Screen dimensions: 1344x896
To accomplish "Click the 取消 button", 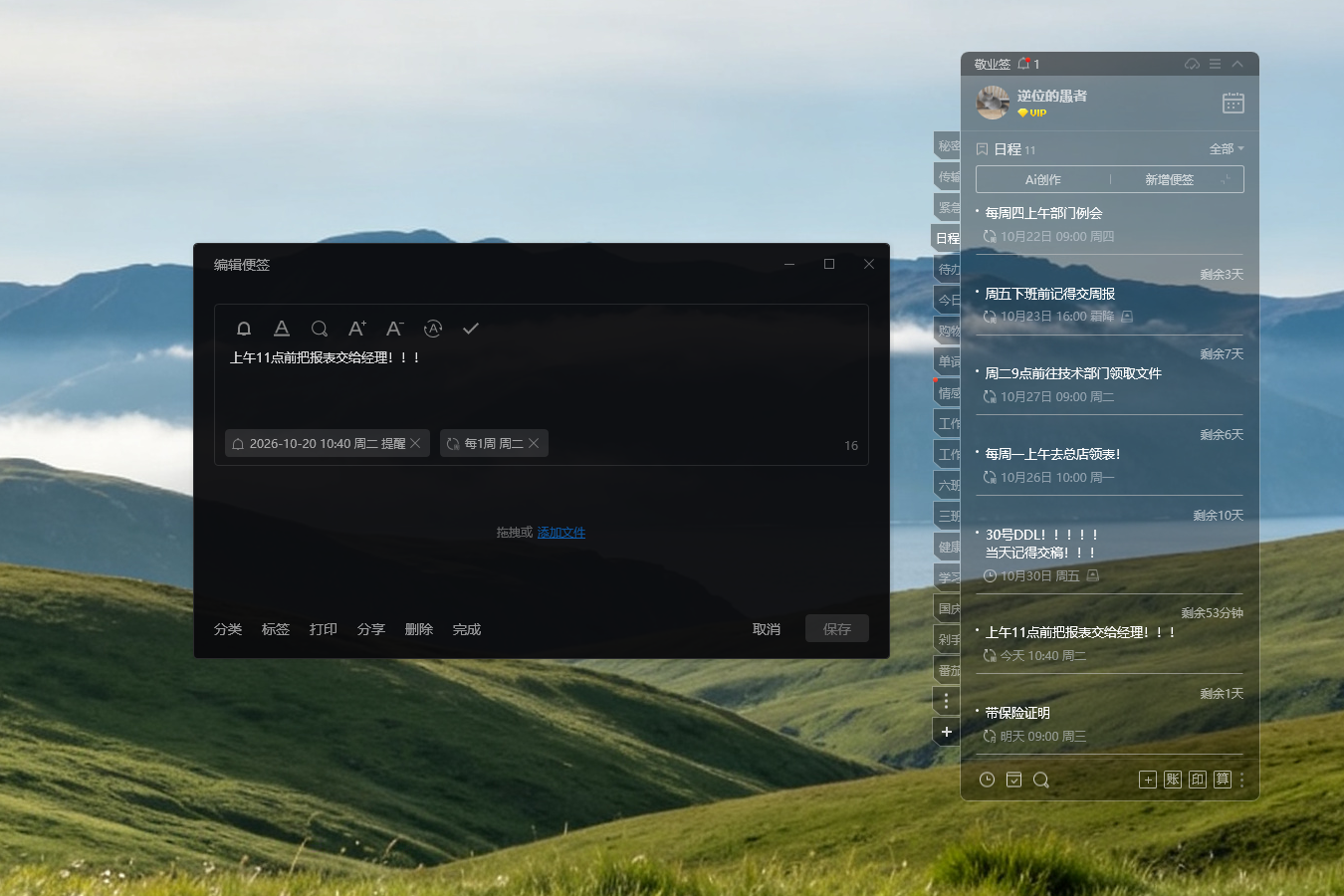I will click(x=767, y=629).
